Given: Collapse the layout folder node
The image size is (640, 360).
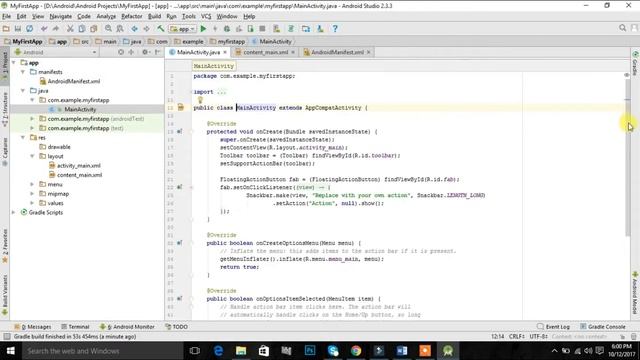Looking at the screenshot, I should pos(32,156).
